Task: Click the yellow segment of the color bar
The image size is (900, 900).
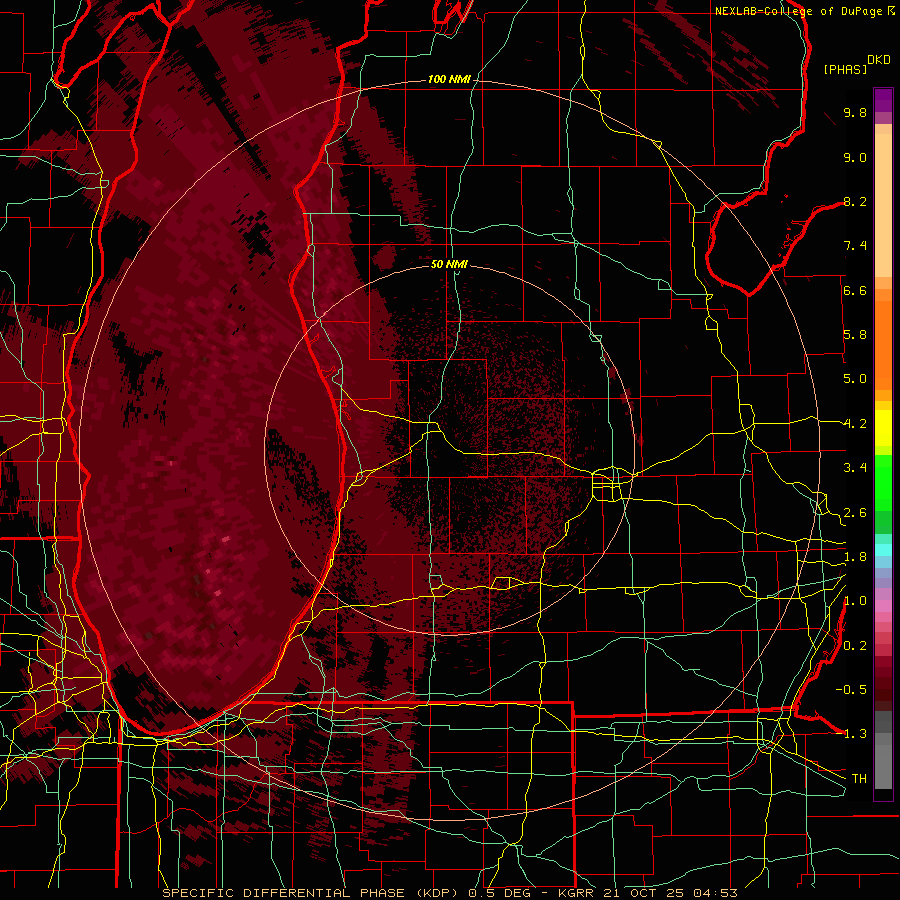Action: coord(883,428)
